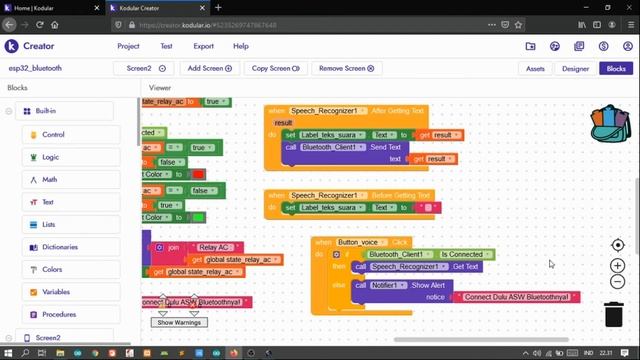This screenshot has width=640, height=360.
Task: Click the Kodular Creator logo
Action: click(x=29, y=46)
